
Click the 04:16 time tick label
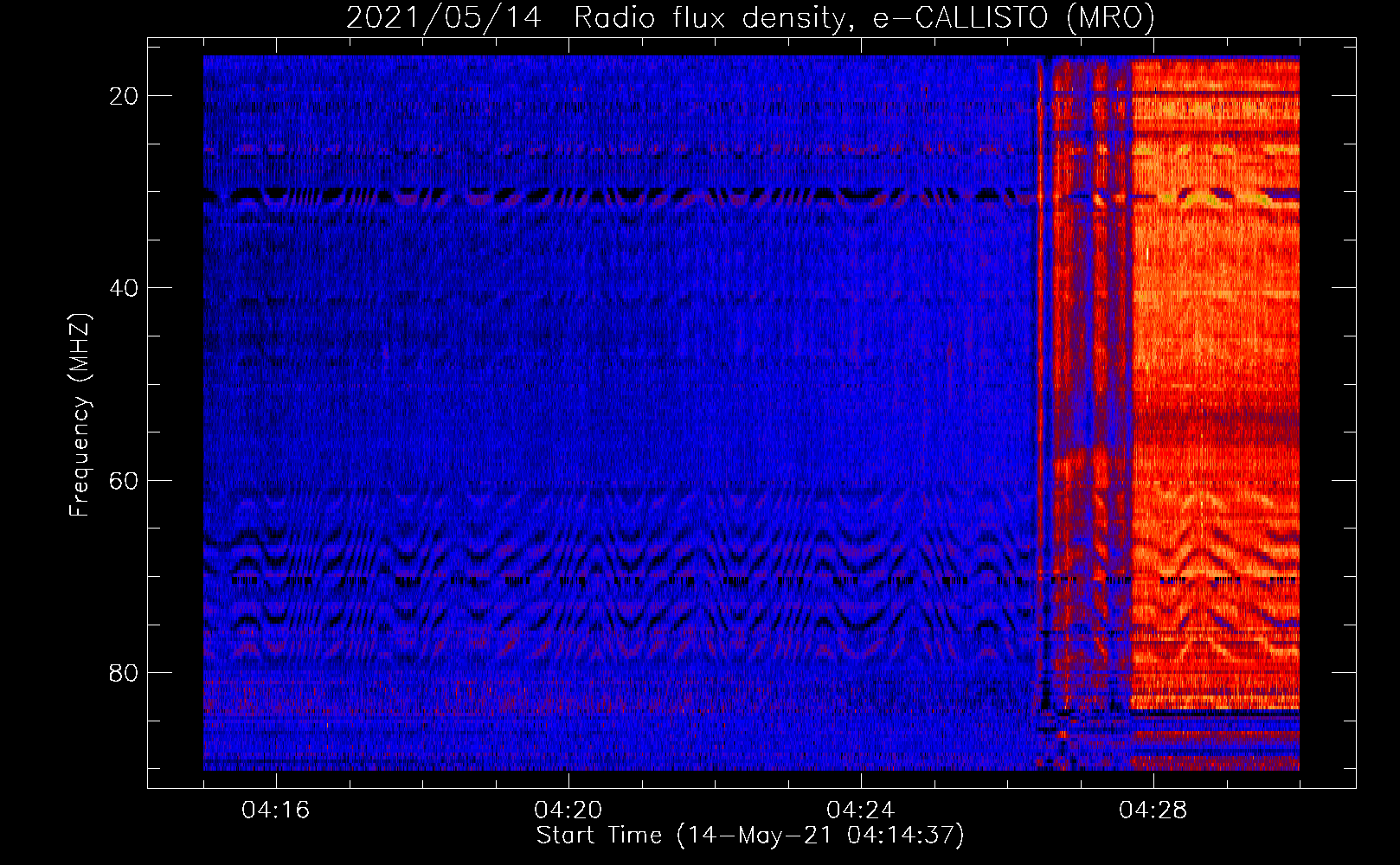click(276, 811)
